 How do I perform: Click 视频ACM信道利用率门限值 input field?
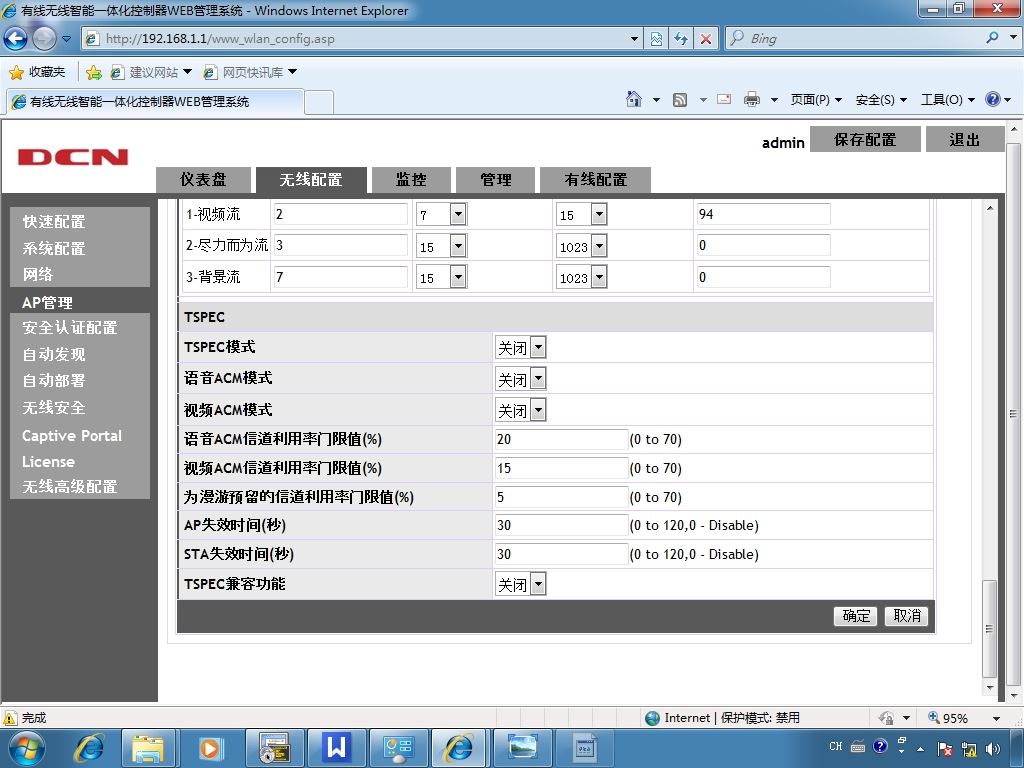pos(562,468)
